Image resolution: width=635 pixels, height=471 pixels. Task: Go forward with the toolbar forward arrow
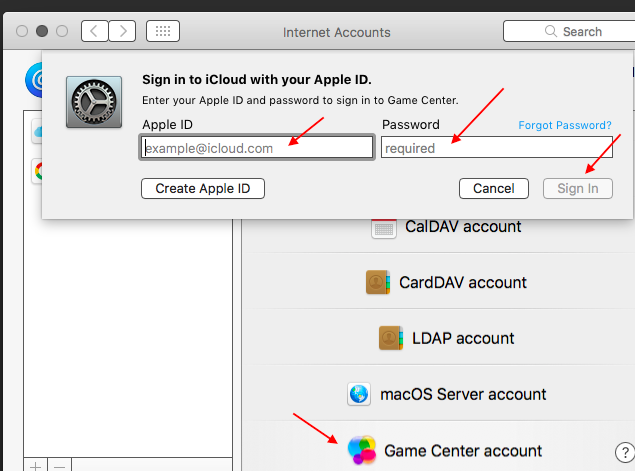pos(122,31)
